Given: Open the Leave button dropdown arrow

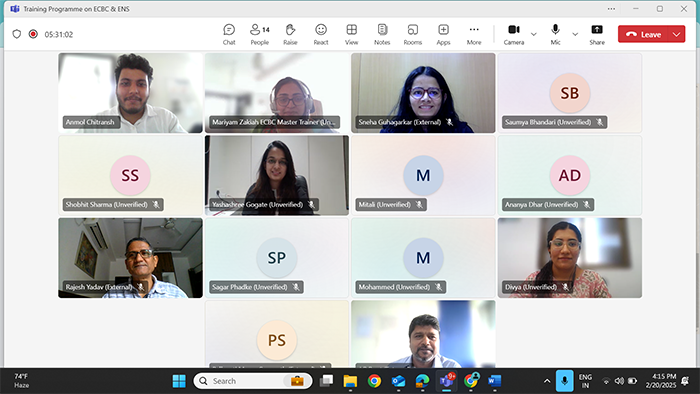Looking at the screenshot, I should pos(676,34).
